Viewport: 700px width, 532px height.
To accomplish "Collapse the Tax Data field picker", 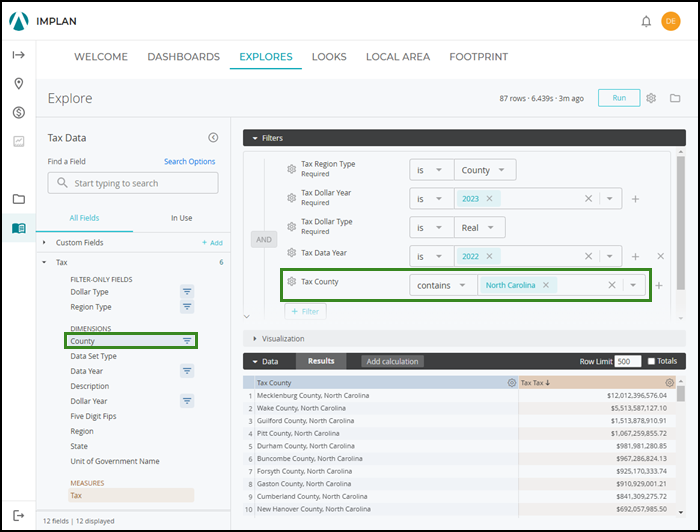I will pyautogui.click(x=213, y=137).
